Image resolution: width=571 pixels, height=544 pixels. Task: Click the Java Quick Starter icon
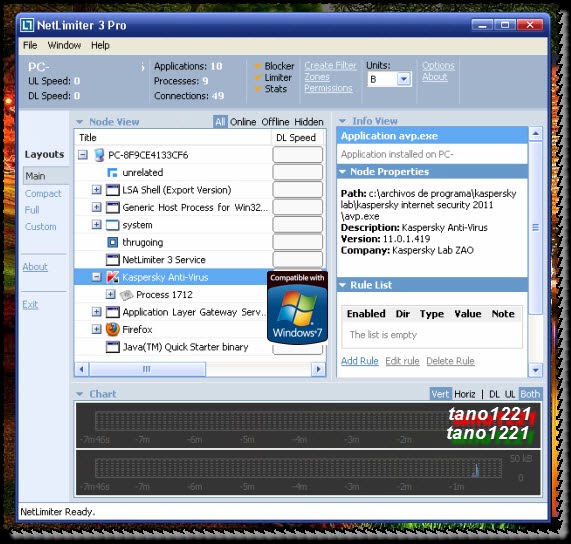coord(113,347)
